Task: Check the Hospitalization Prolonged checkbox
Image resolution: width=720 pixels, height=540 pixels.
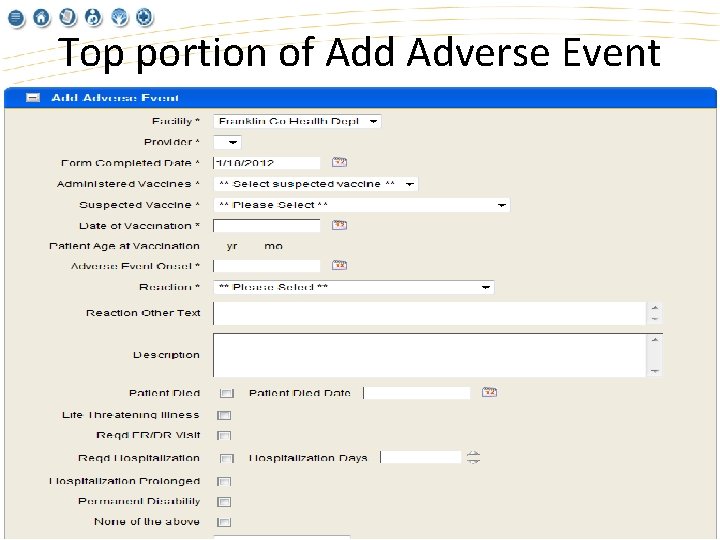Action: [x=224, y=482]
